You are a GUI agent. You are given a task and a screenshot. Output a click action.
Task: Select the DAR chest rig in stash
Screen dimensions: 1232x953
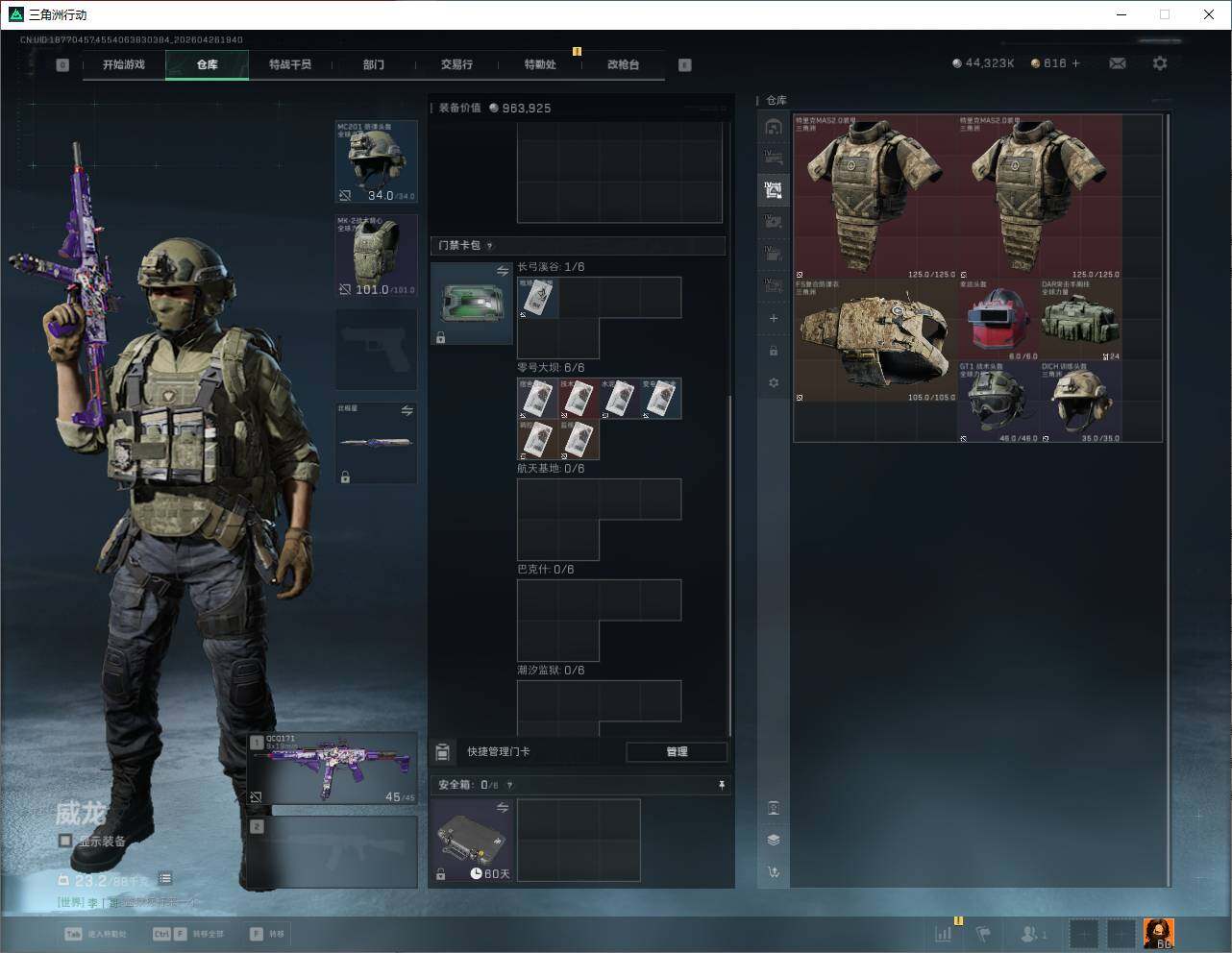pyautogui.click(x=1081, y=321)
